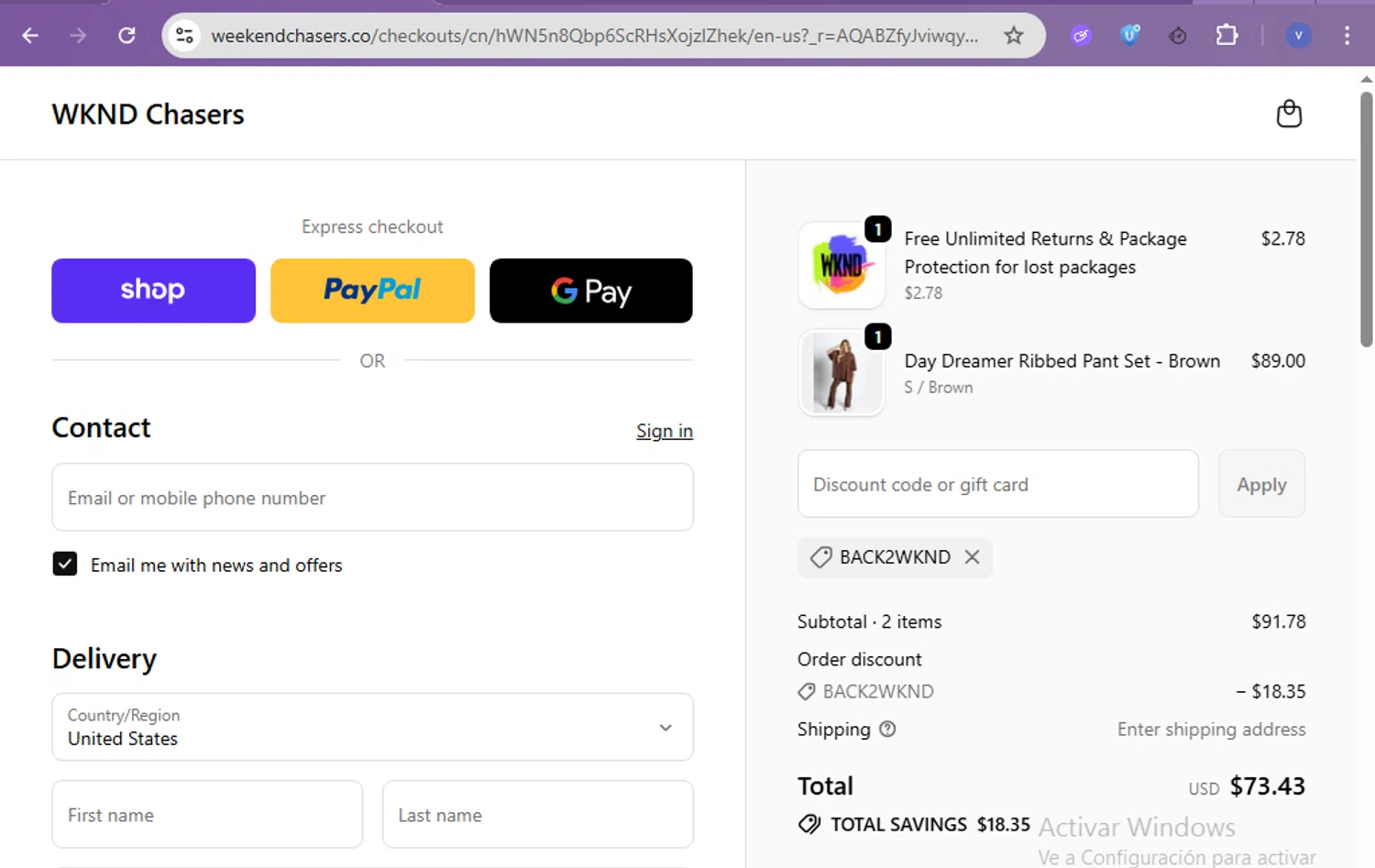Click the Email me with news and offers label
This screenshot has width=1375, height=868.
pyautogui.click(x=216, y=566)
